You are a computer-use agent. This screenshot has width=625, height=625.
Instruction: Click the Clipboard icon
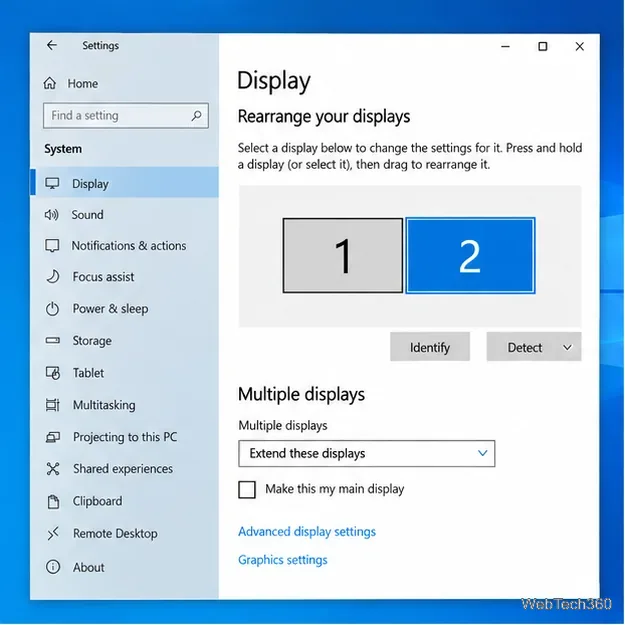pos(53,501)
